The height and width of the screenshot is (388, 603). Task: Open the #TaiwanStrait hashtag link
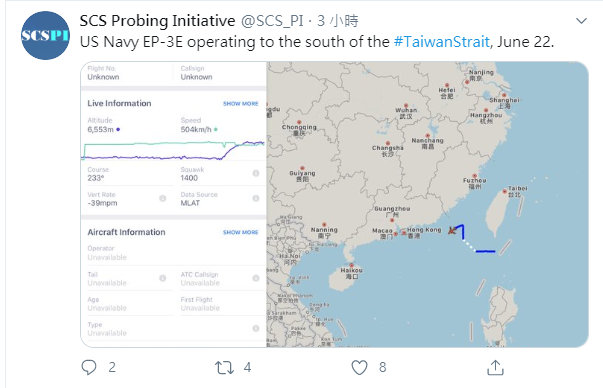click(x=441, y=42)
